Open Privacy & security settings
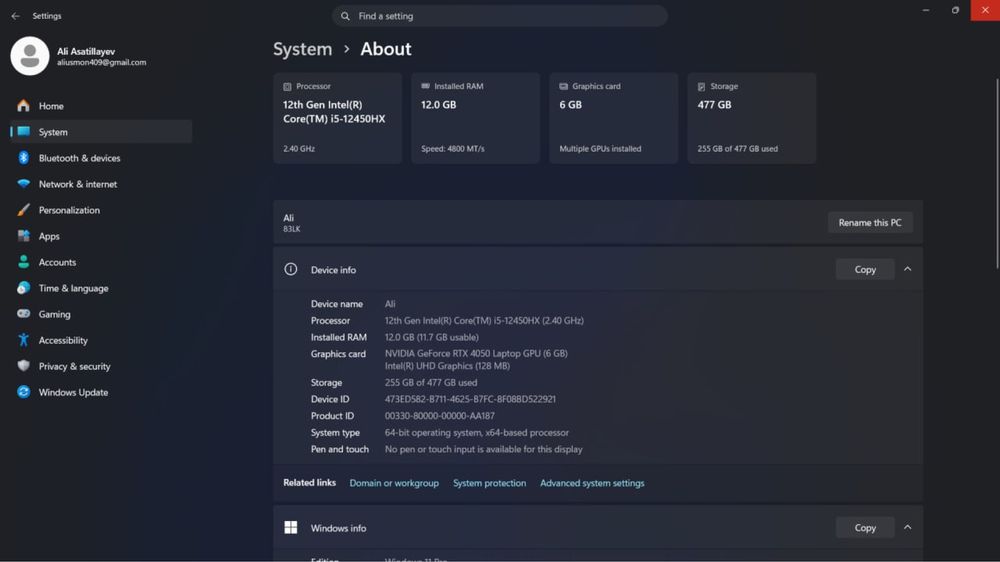Viewport: 1000px width, 562px height. [x=101, y=366]
